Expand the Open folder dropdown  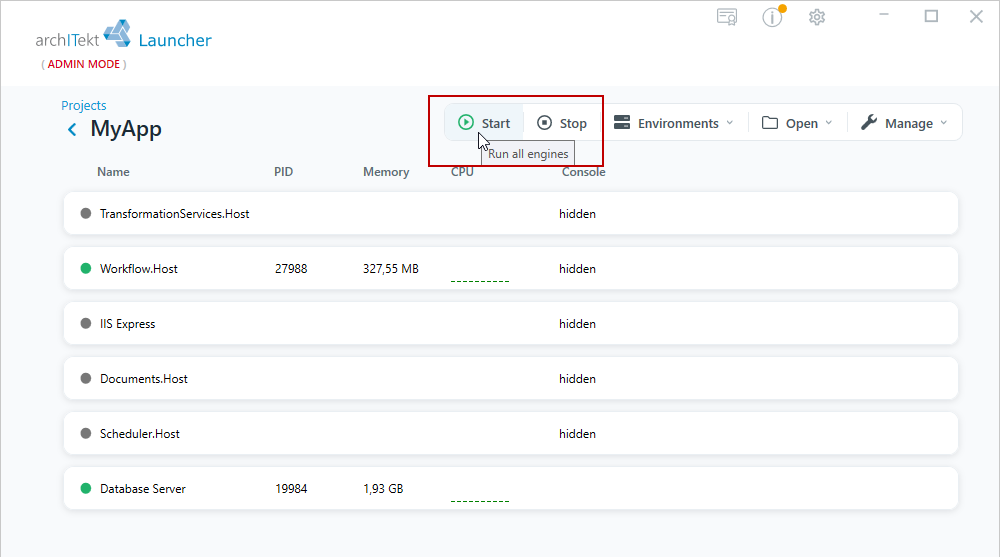797,123
